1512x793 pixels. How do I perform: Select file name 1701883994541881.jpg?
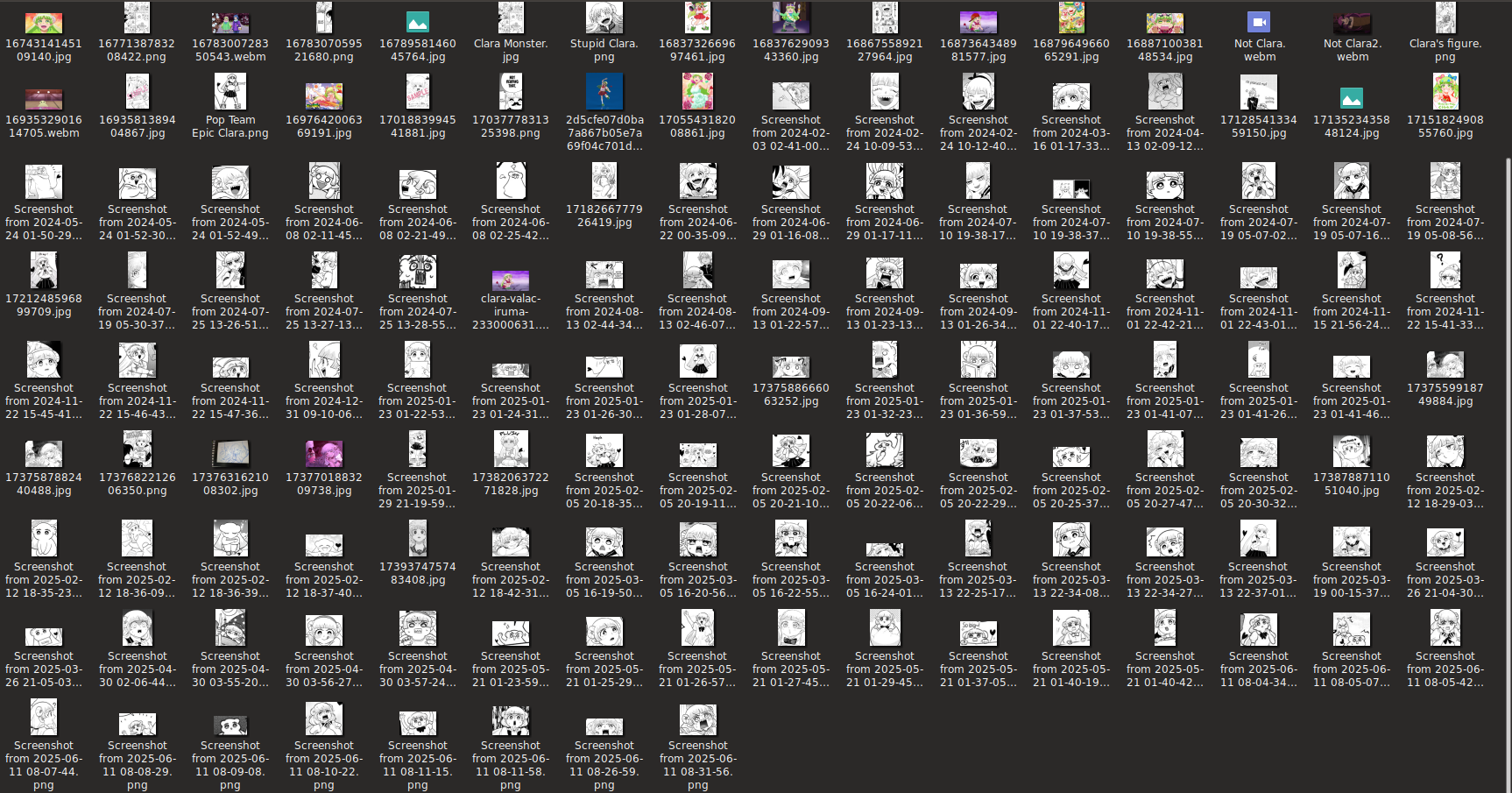[418, 126]
